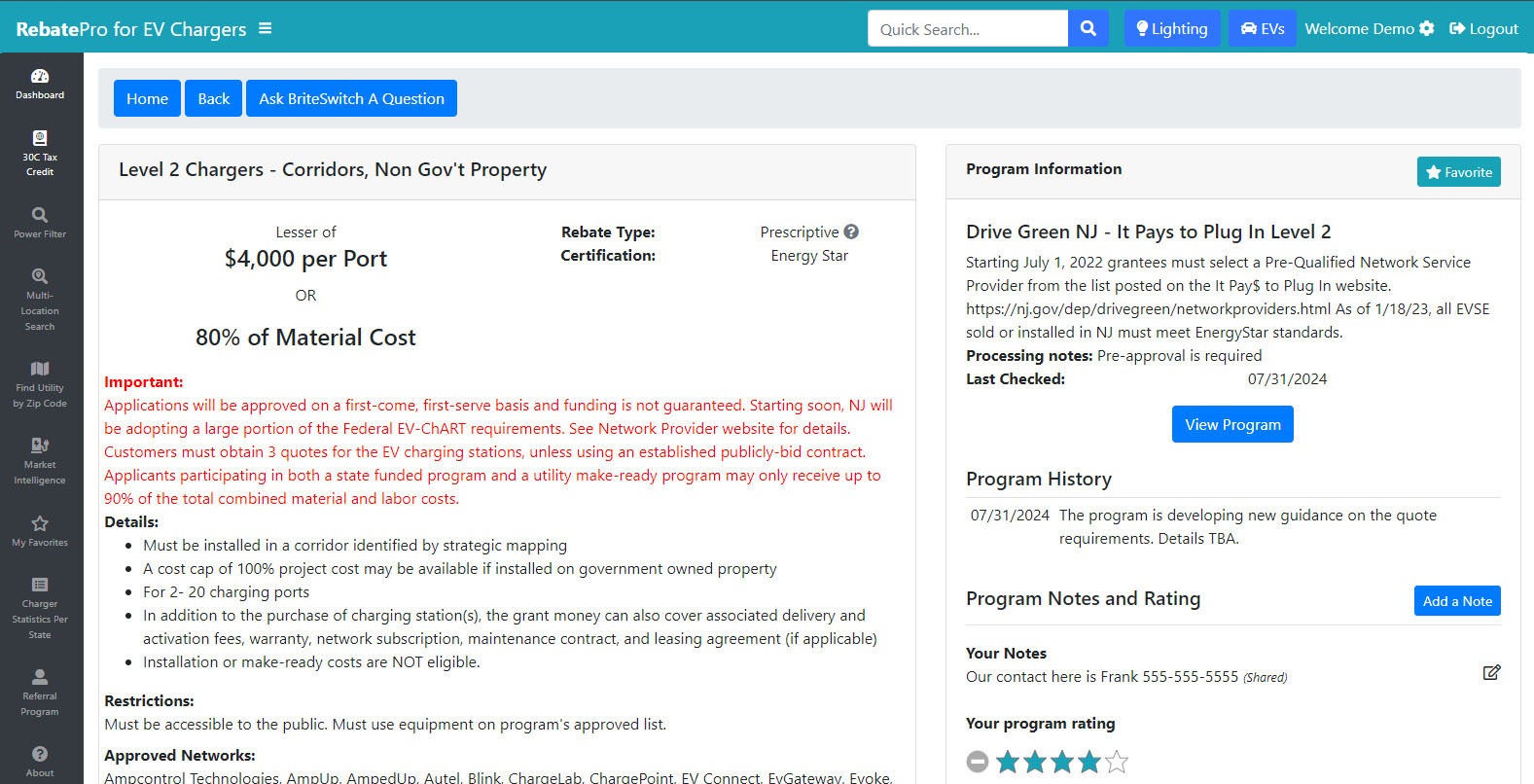Rate program one star
This screenshot has height=784, width=1534.
tap(1008, 762)
